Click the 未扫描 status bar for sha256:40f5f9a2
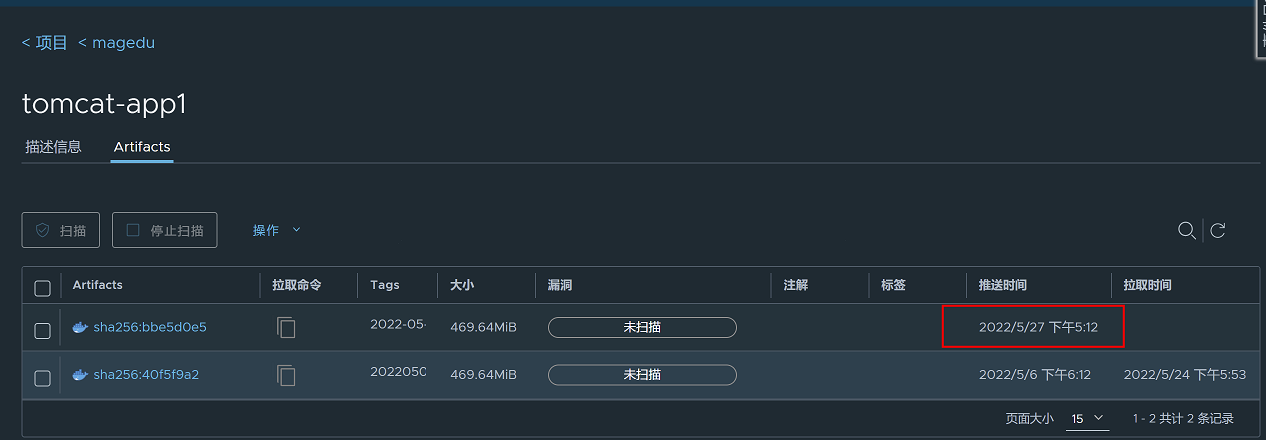 [x=642, y=375]
